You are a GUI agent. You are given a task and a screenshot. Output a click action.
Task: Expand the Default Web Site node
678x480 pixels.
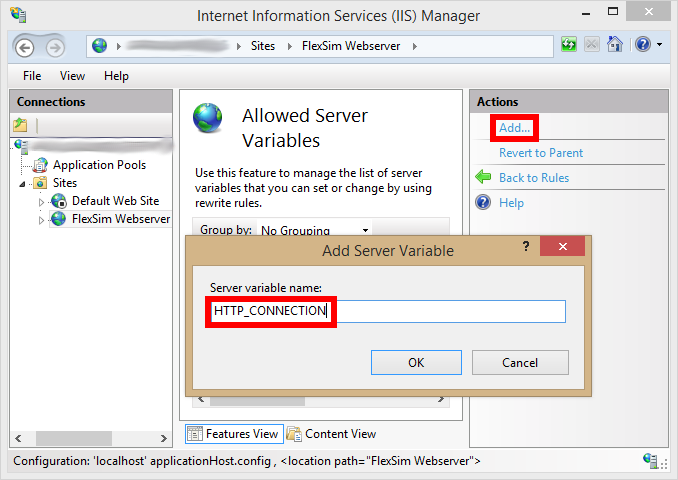click(x=42, y=201)
